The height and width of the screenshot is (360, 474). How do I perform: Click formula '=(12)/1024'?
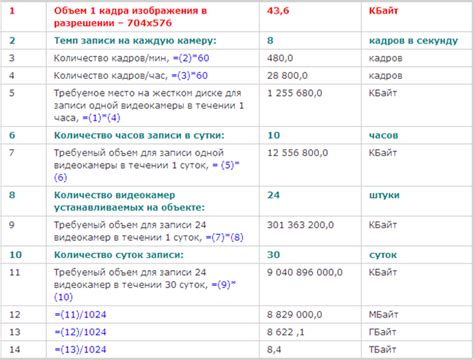coord(80,332)
